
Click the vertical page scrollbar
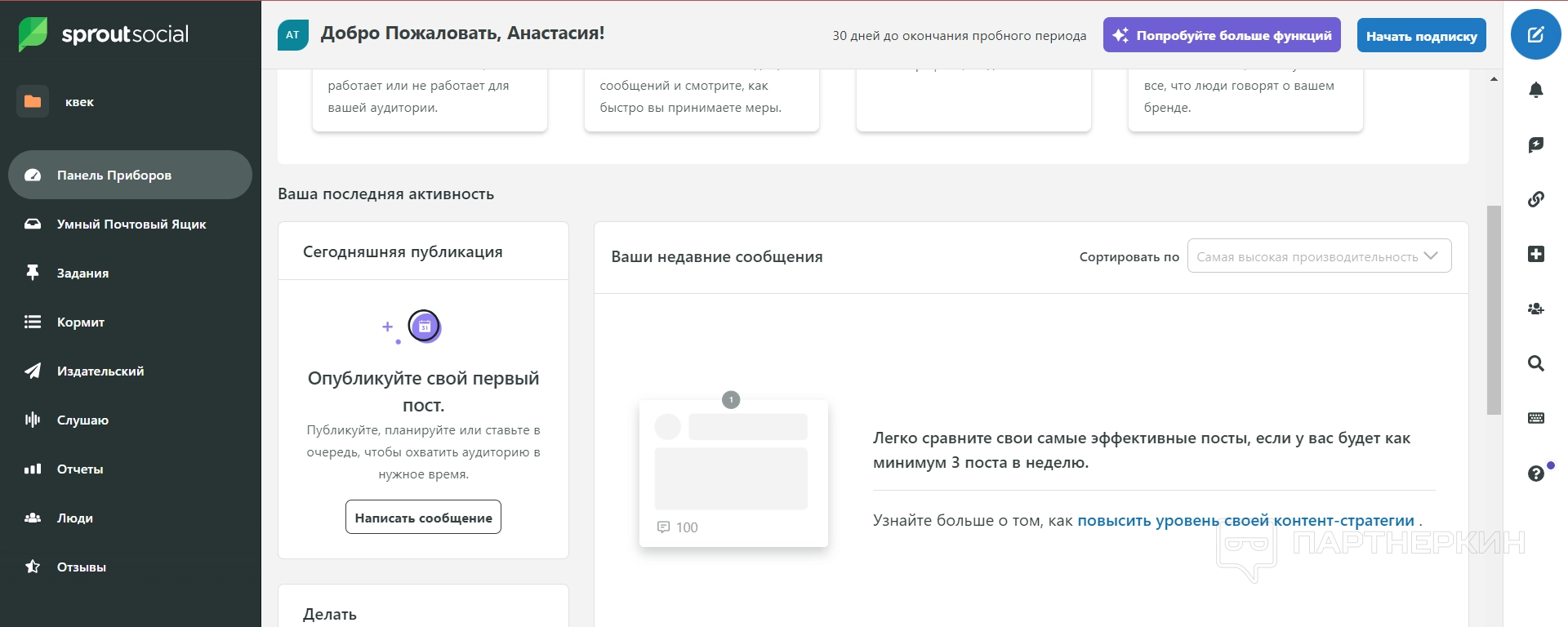click(1494, 310)
